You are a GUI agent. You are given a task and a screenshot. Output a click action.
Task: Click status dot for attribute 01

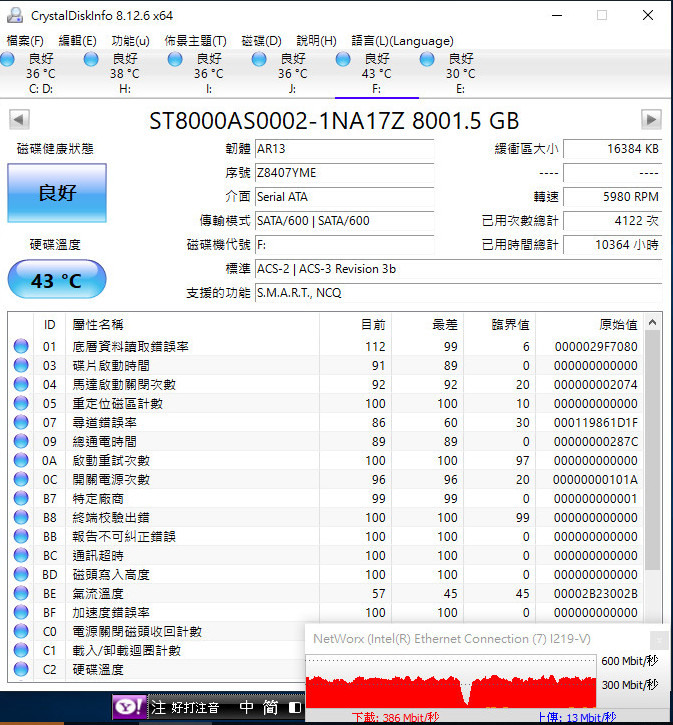pyautogui.click(x=21, y=346)
